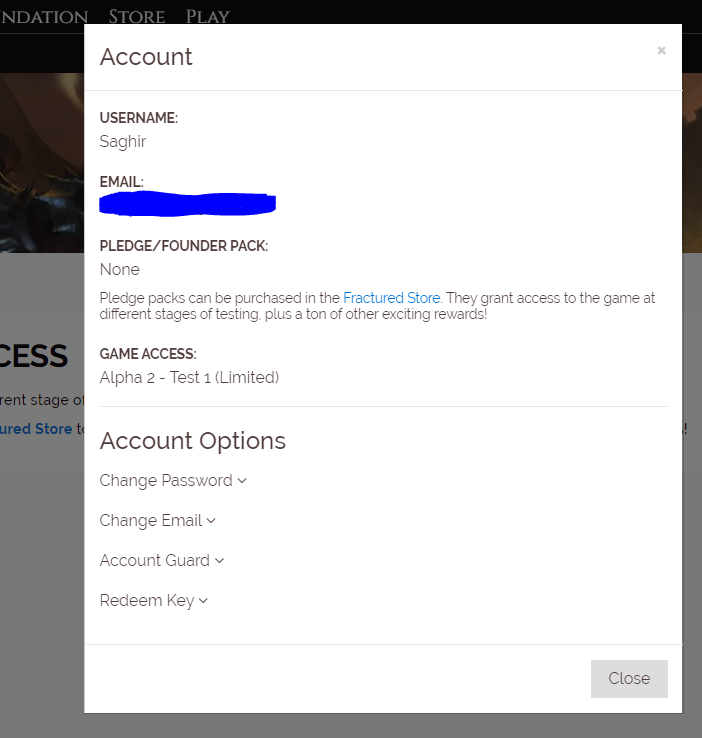
Task: Click the username value Saghir
Action: click(123, 142)
